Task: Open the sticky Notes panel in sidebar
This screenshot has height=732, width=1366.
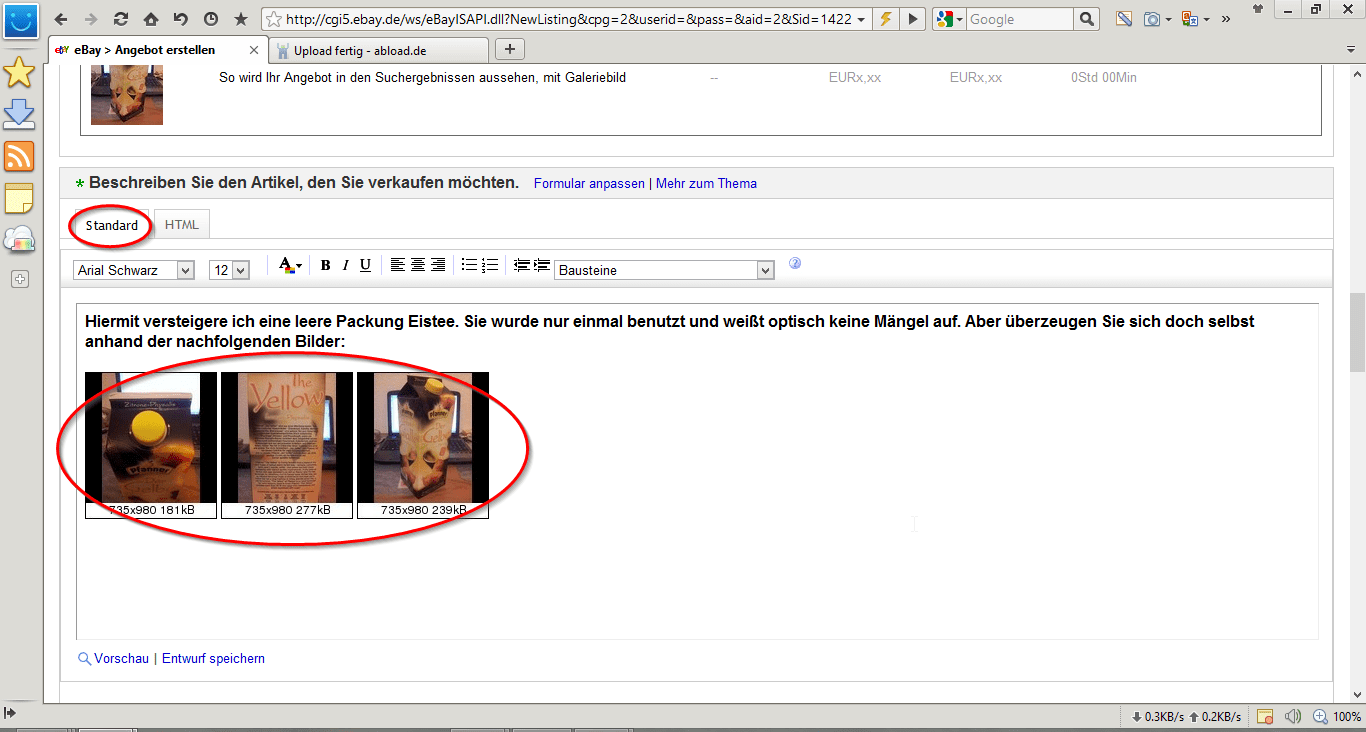Action: [x=20, y=198]
